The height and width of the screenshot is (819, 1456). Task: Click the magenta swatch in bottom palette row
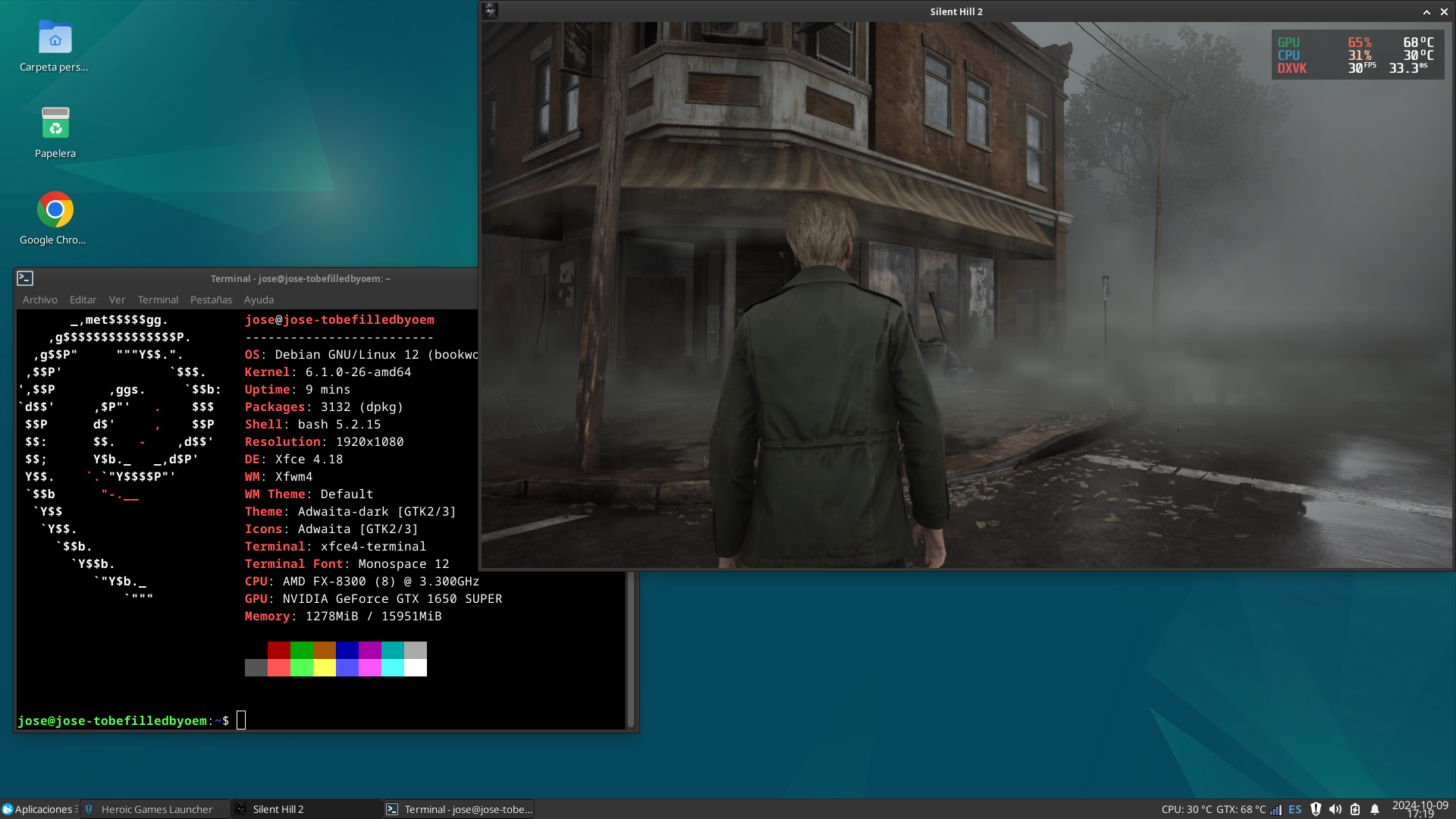point(370,667)
